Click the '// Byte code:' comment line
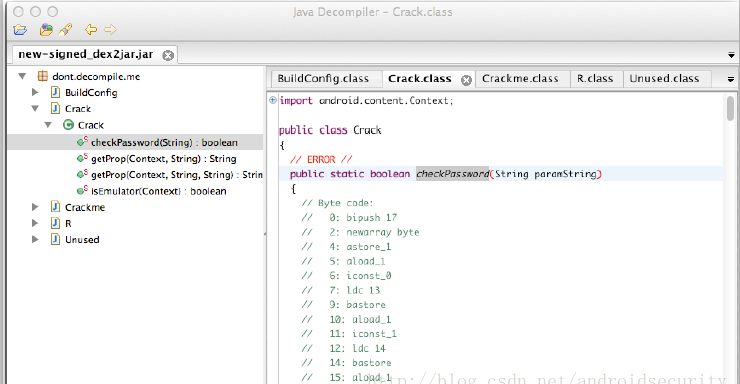740x384 pixels. pos(337,203)
